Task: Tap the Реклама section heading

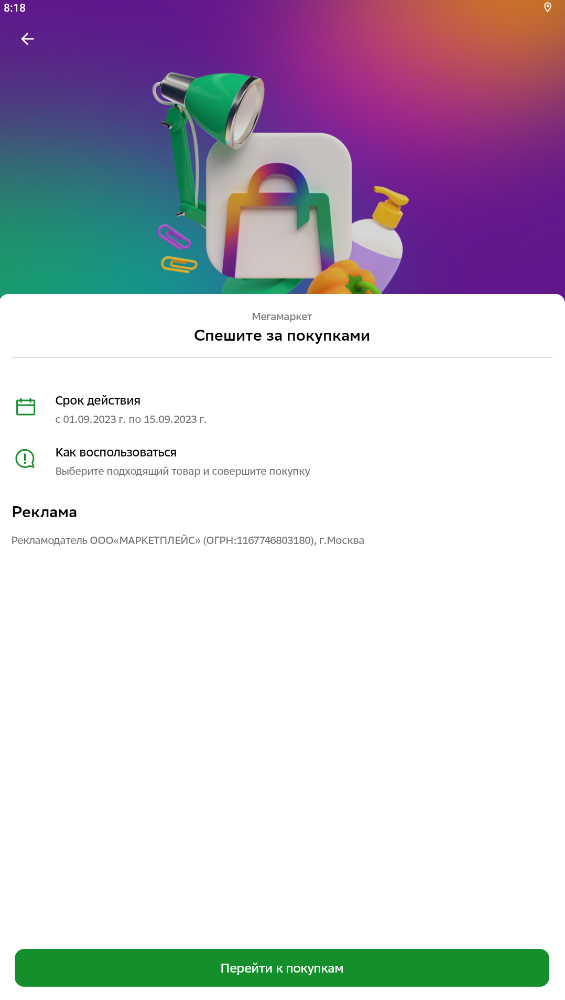Action: click(x=45, y=512)
